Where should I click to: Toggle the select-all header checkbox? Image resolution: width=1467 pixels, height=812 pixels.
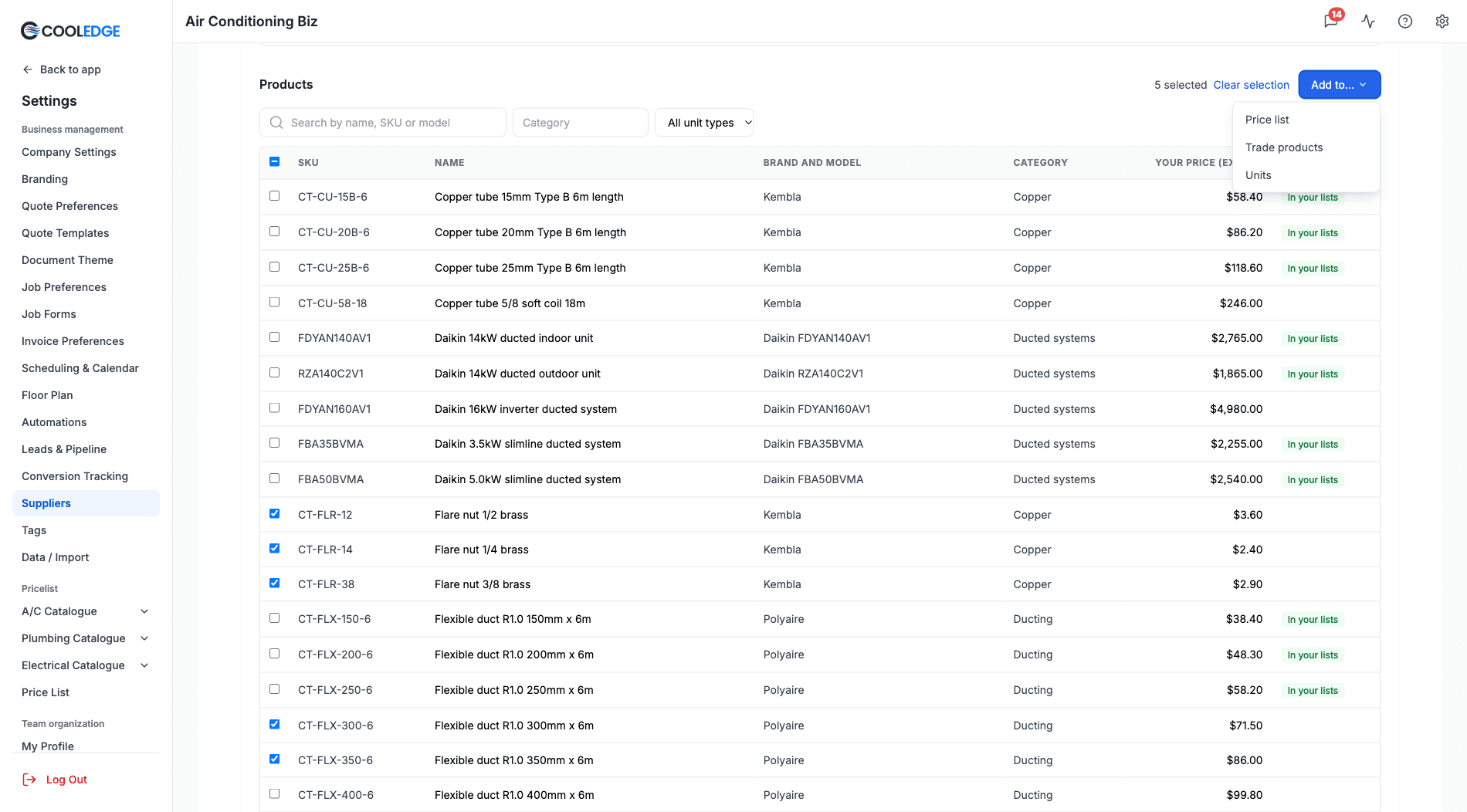274,161
